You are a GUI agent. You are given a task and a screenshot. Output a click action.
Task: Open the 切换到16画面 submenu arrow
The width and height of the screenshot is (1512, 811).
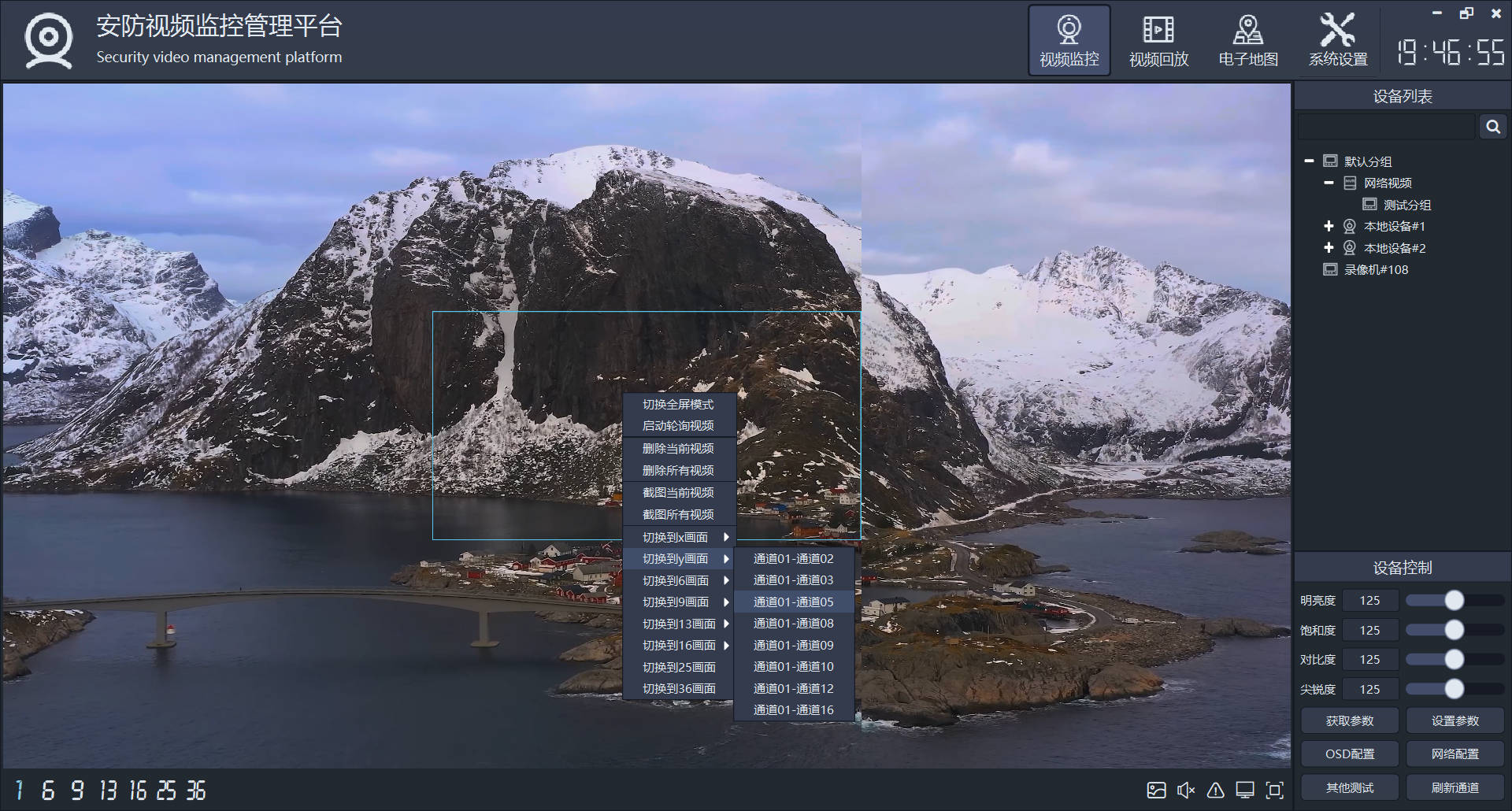point(726,645)
